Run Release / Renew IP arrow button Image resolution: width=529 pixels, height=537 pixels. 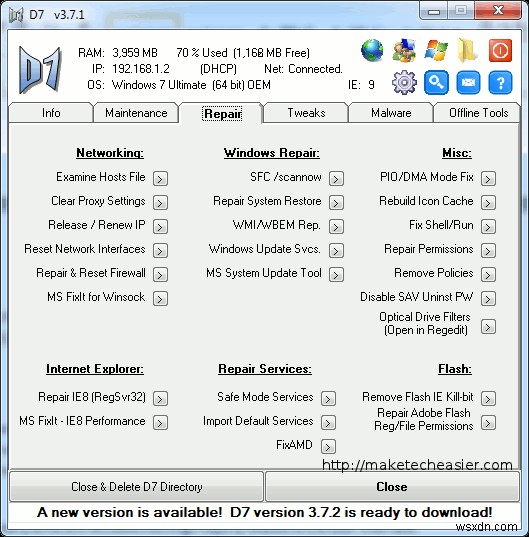[x=160, y=226]
